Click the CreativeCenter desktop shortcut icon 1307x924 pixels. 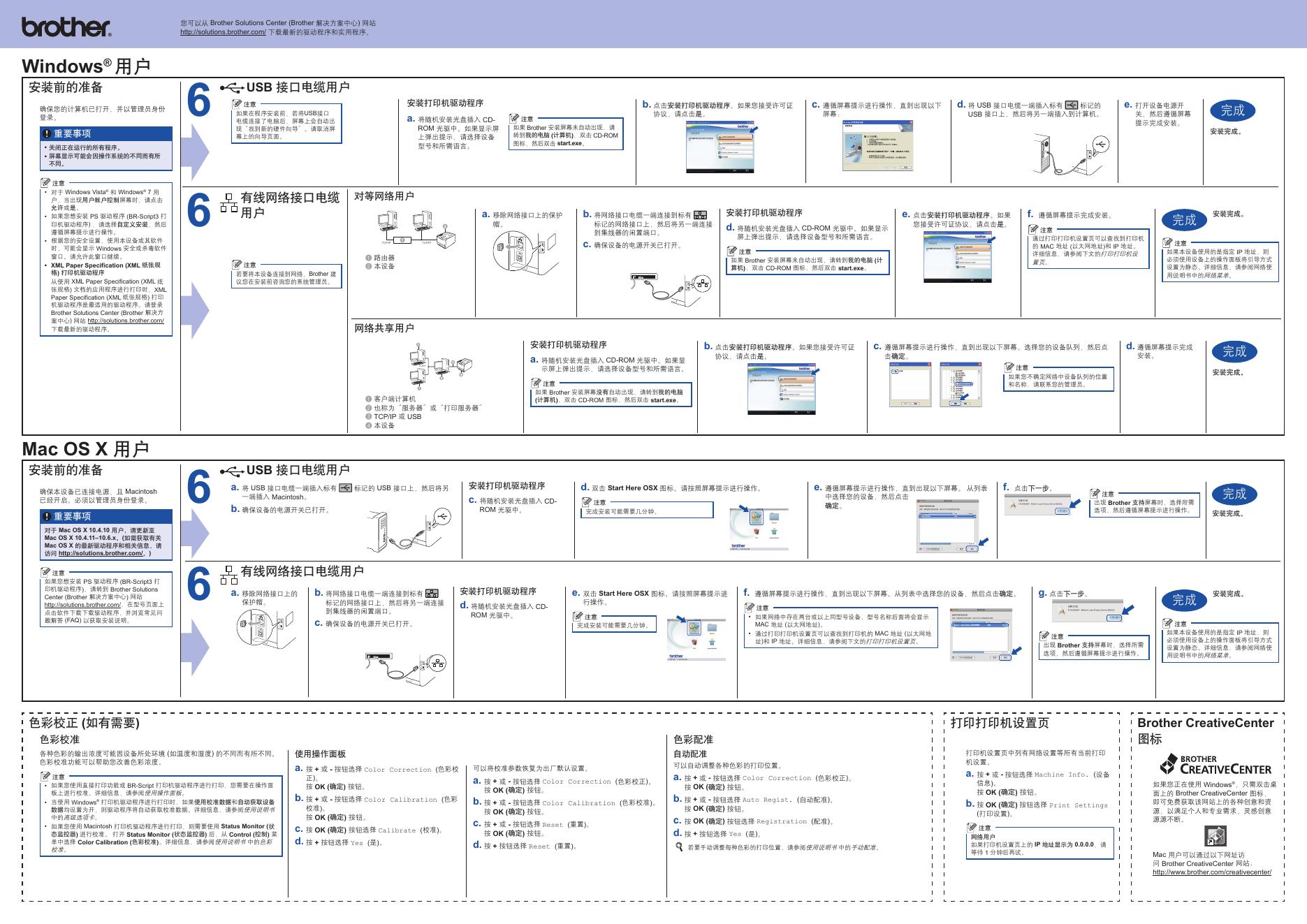pyautogui.click(x=1215, y=836)
